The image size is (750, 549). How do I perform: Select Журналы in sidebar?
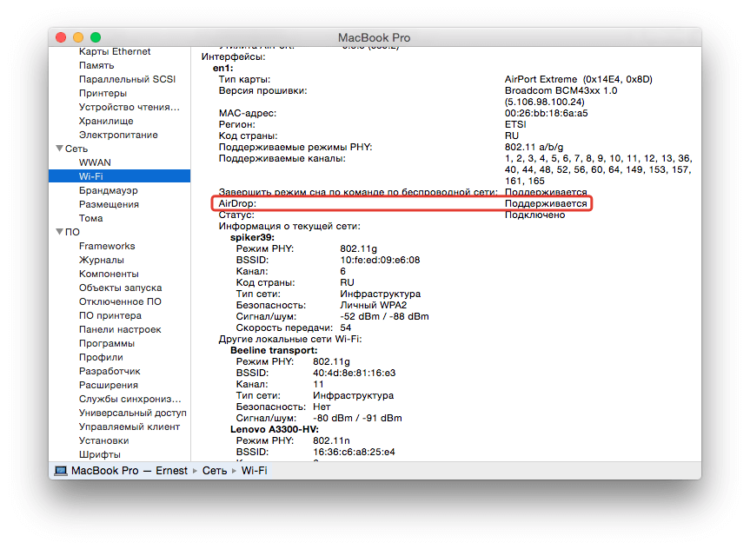pyautogui.click(x=101, y=260)
